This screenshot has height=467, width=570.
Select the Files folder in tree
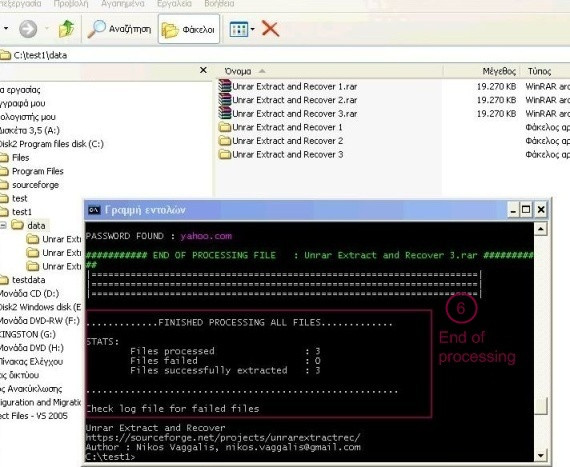pyautogui.click(x=20, y=158)
